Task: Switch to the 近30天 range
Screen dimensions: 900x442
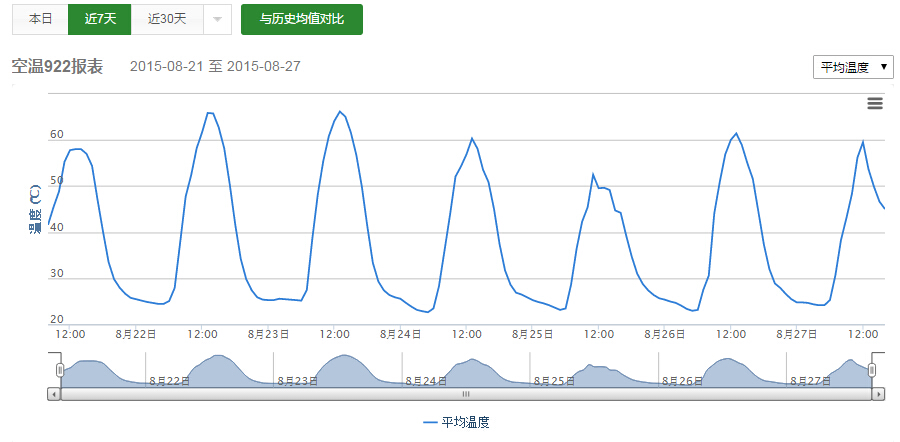Action: pyautogui.click(x=167, y=19)
